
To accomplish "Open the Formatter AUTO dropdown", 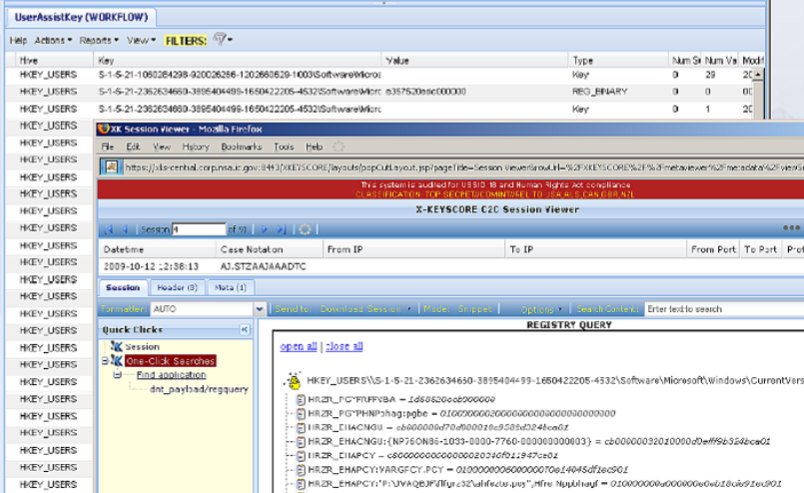I will pos(259,309).
